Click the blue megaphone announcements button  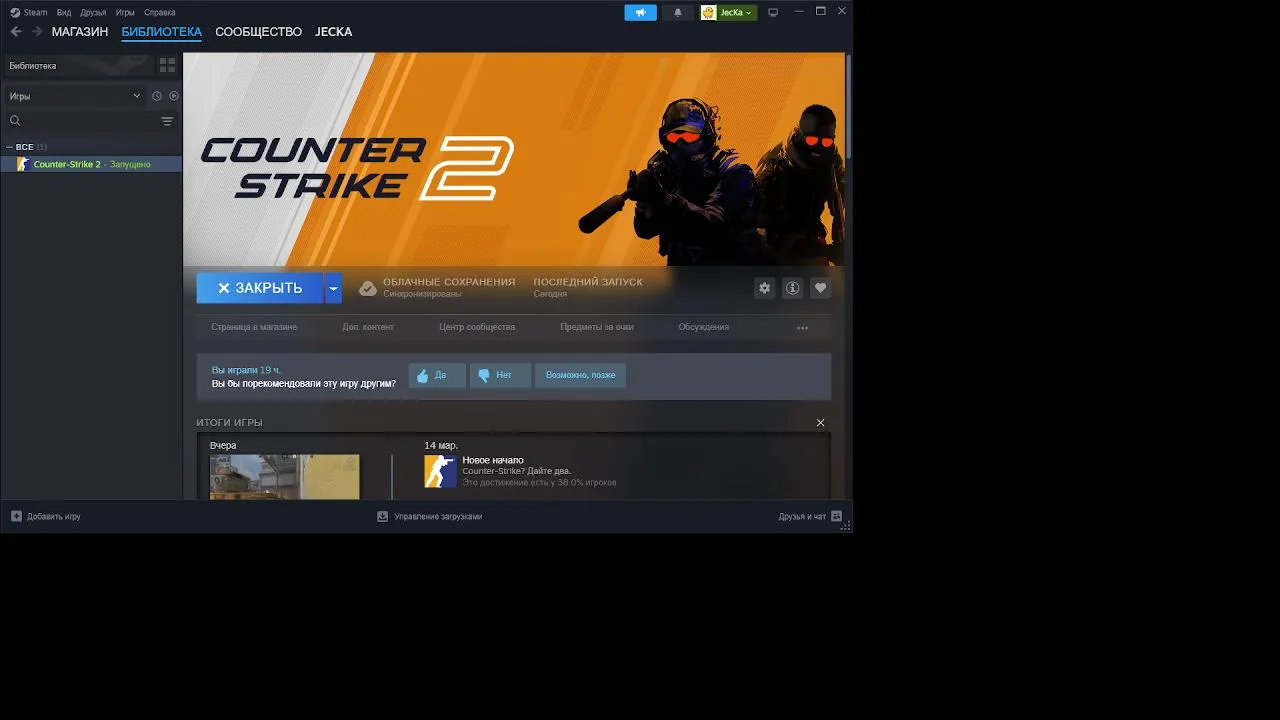click(640, 12)
